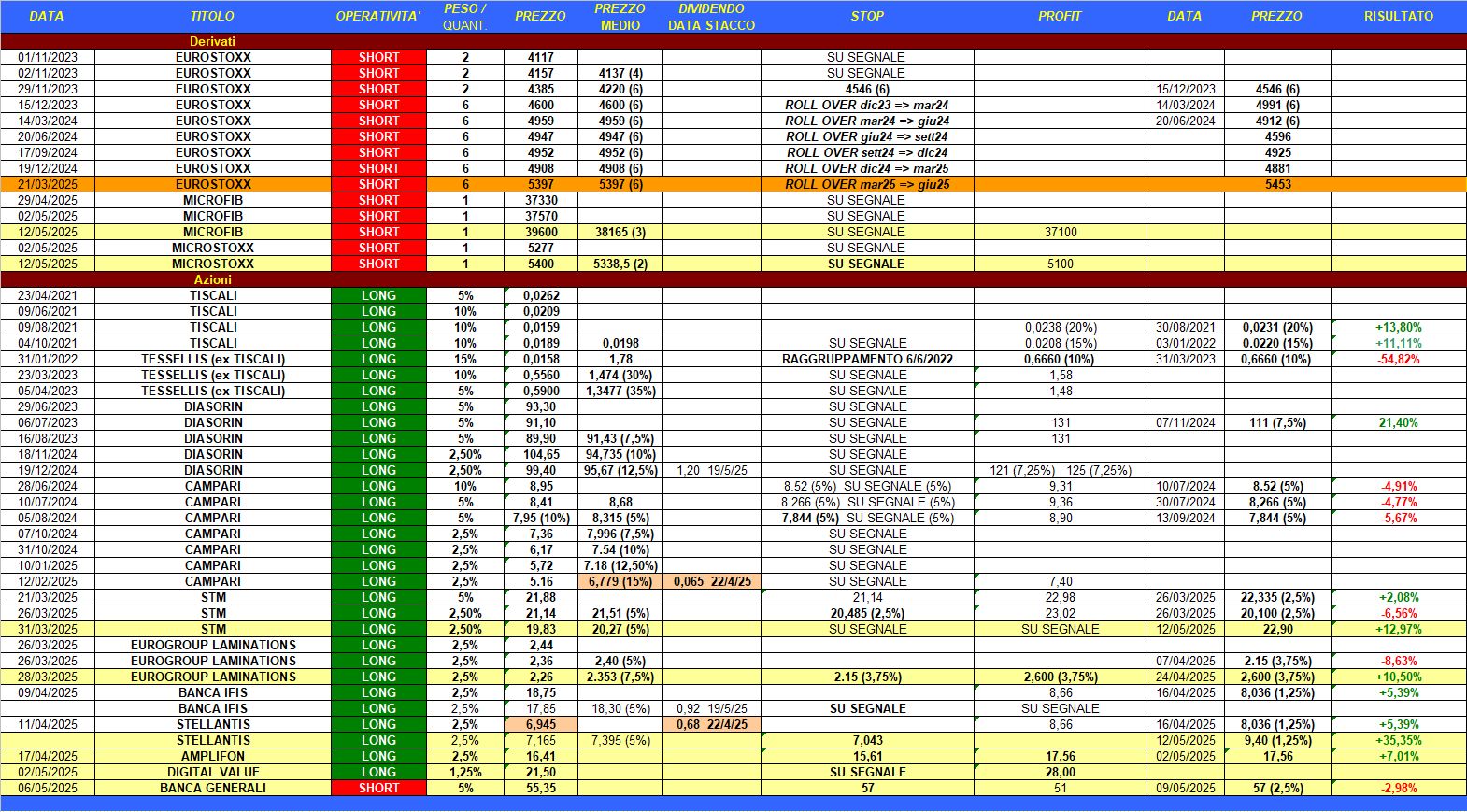Select the CAMPARI result -5,67%

[1399, 518]
